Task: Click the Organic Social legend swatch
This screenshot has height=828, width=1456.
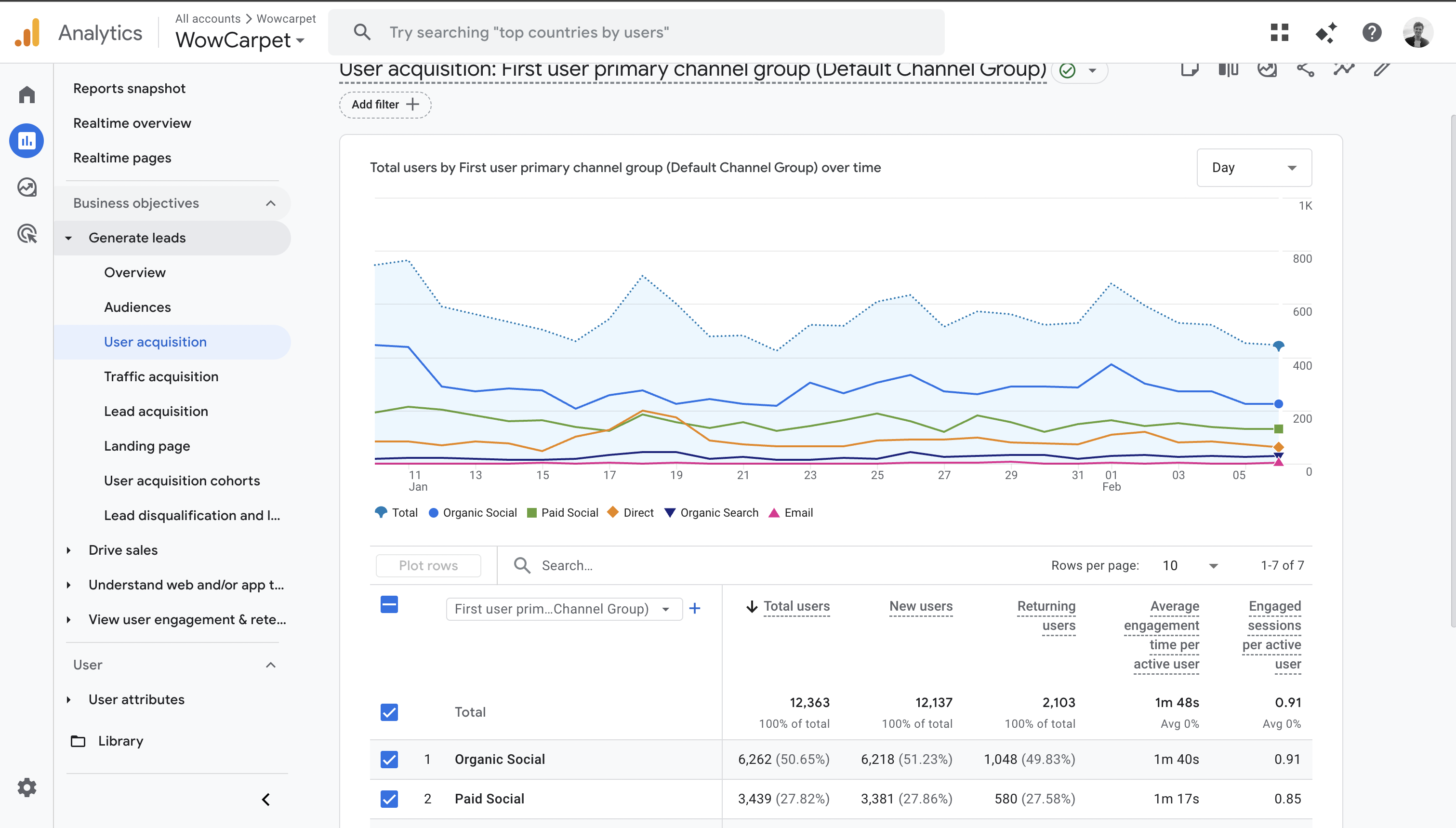Action: pyautogui.click(x=434, y=512)
